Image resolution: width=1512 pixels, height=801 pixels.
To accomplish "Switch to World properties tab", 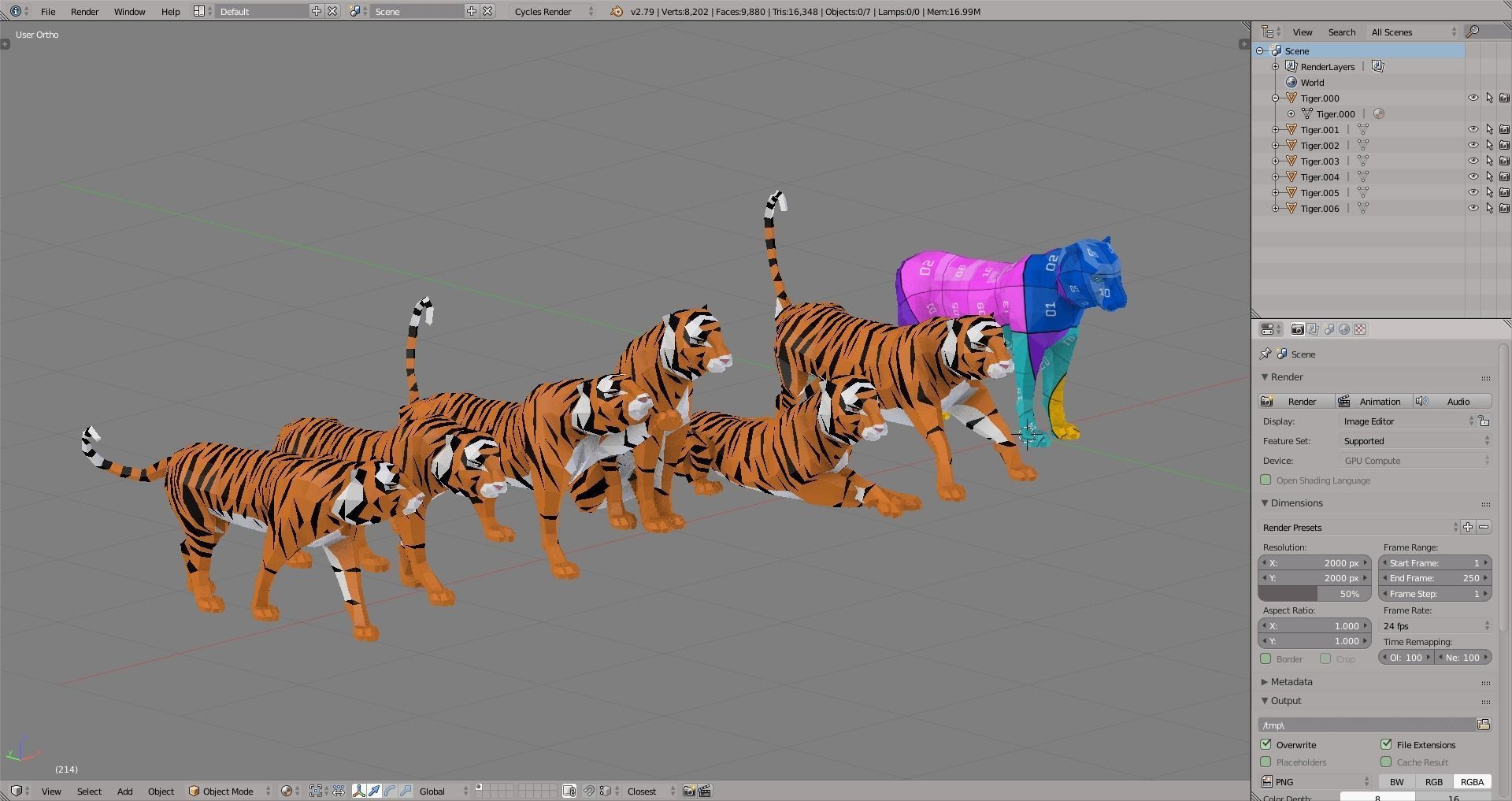I will 1344,329.
